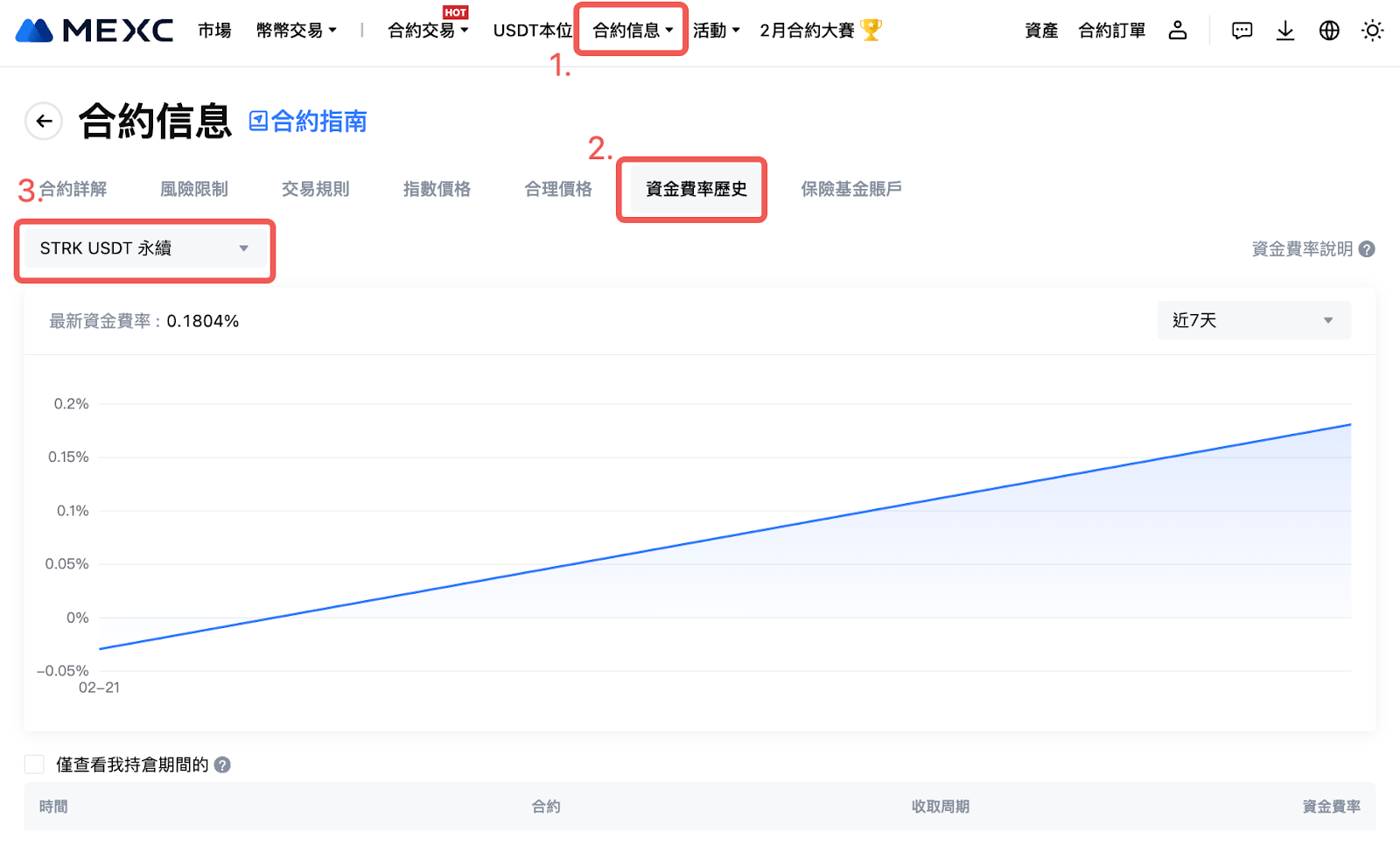
Task: Open the 合約指南 guide link
Action: pyautogui.click(x=308, y=122)
